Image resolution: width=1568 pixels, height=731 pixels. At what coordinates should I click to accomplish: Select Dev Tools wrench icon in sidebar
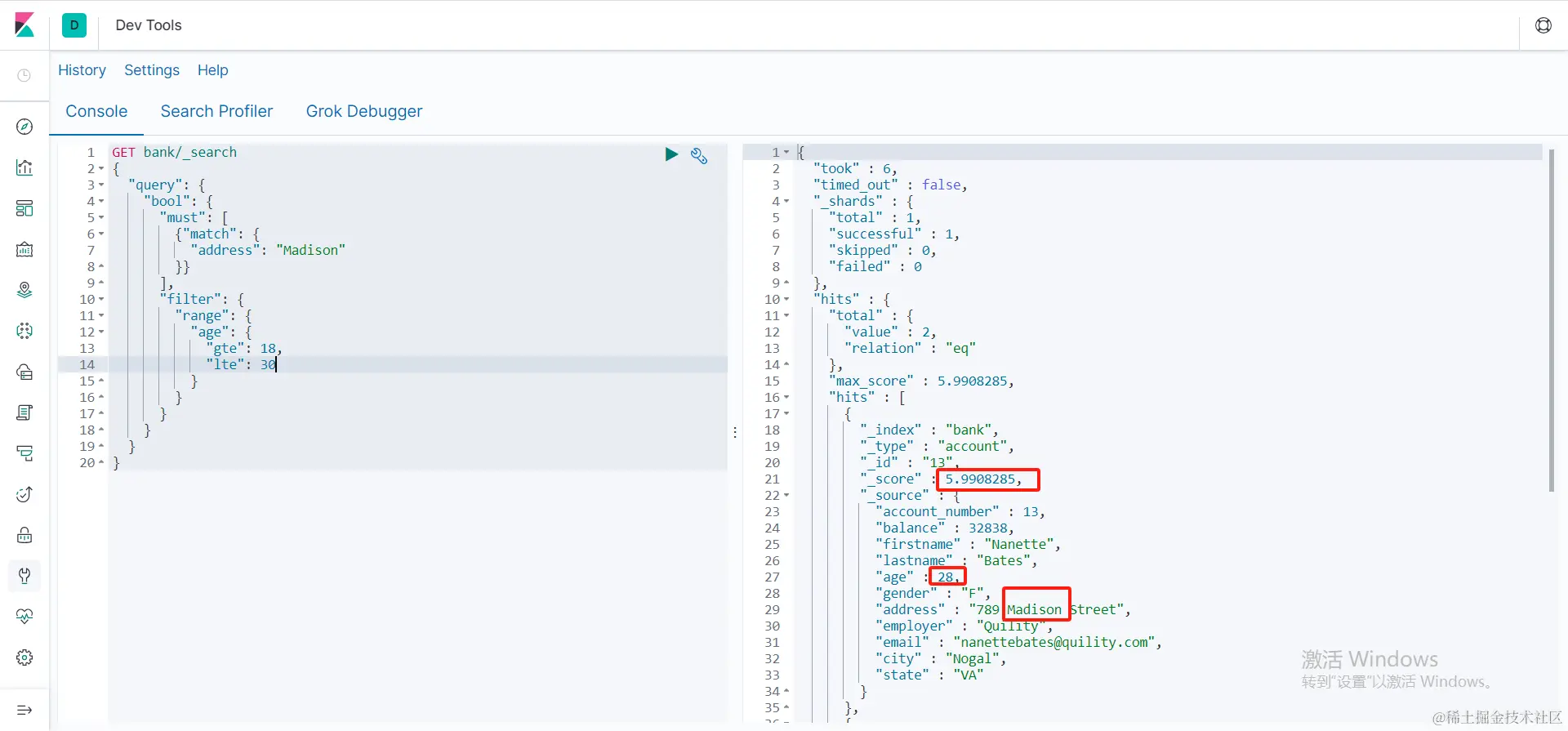tap(24, 576)
